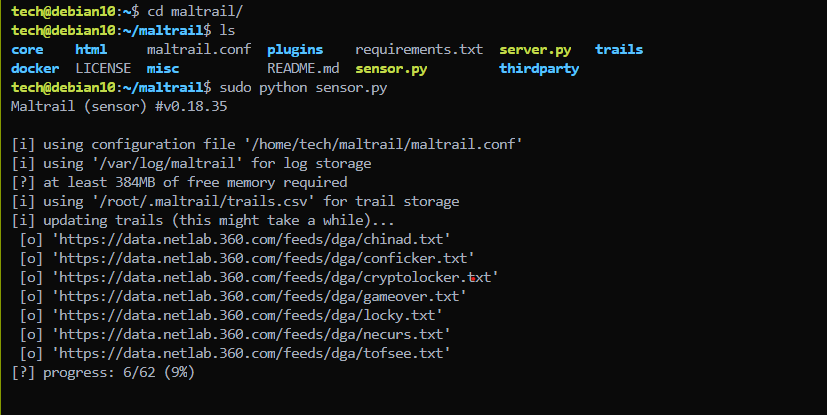Click the configuration file path text

pos(383,144)
